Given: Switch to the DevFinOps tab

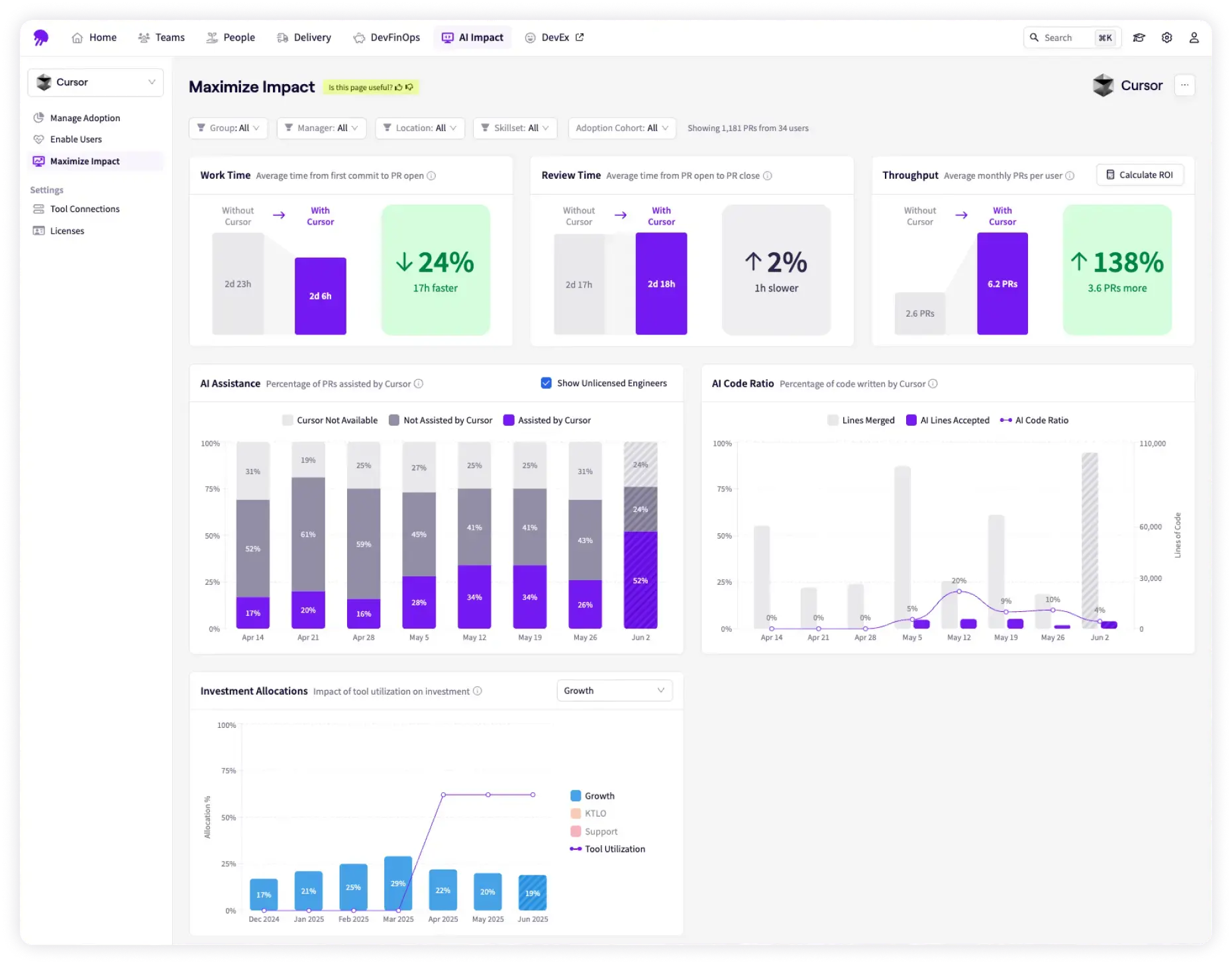Looking at the screenshot, I should [x=387, y=38].
